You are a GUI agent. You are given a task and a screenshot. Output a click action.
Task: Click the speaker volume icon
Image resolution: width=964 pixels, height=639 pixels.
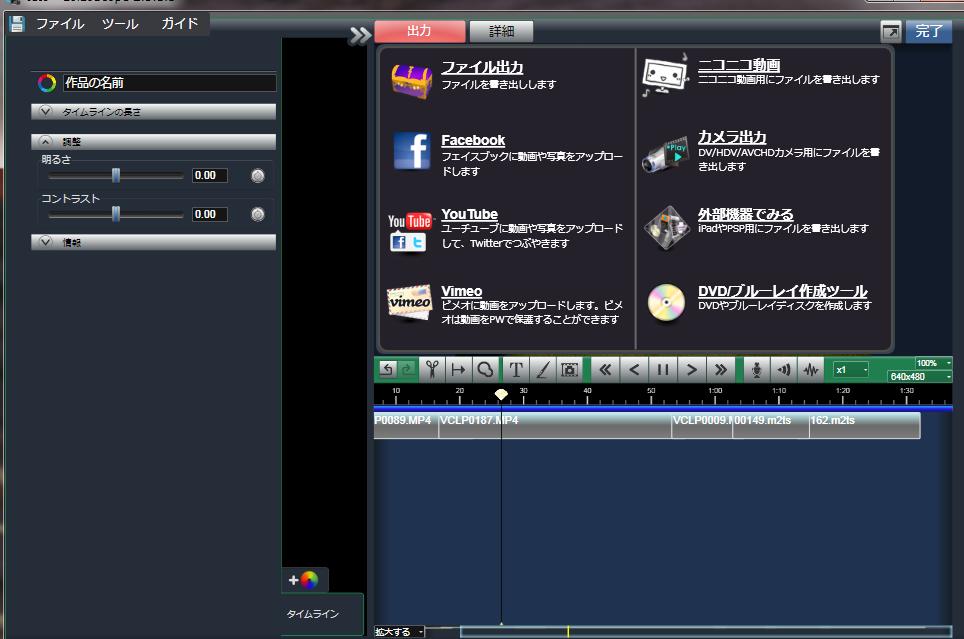point(784,370)
